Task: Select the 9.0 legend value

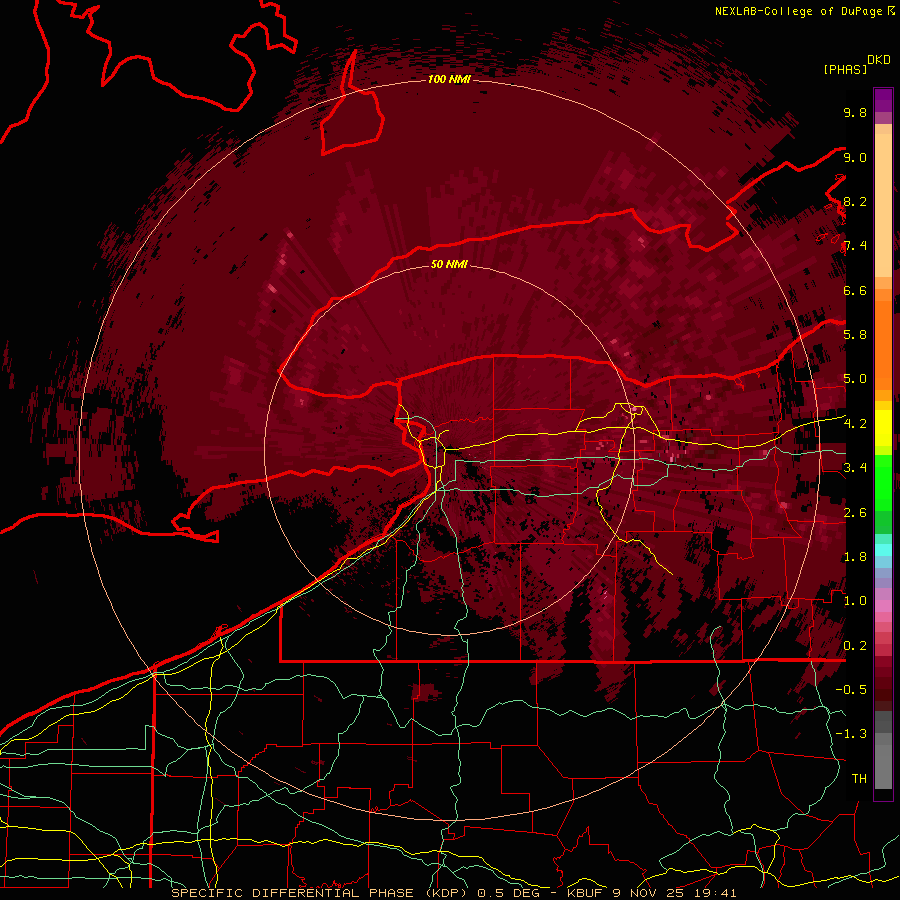Action: tap(855, 157)
